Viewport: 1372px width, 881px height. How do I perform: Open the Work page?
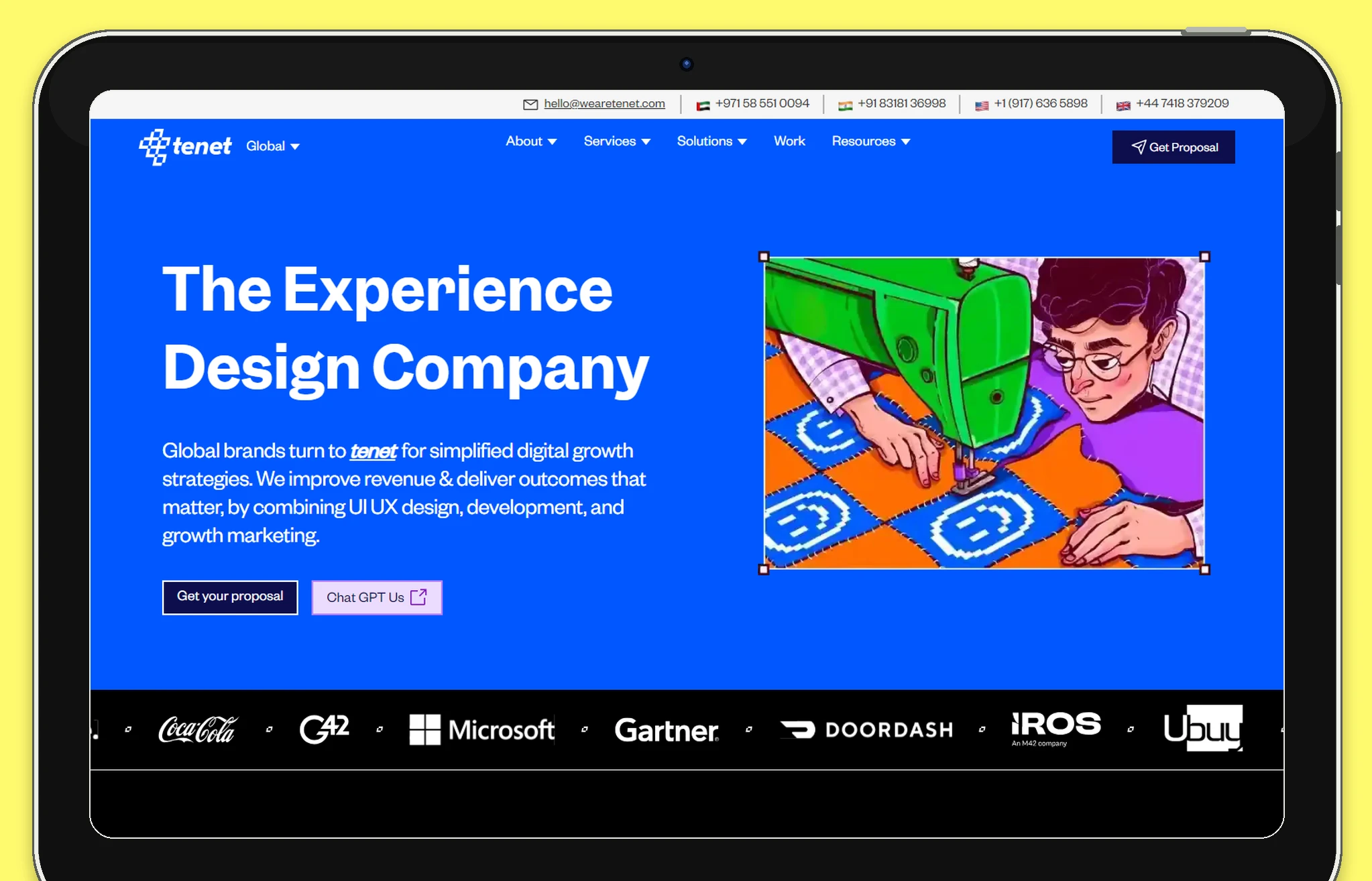(789, 141)
